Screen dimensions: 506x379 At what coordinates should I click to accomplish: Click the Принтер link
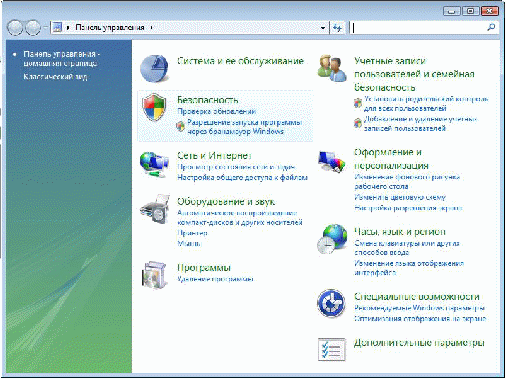pyautogui.click(x=192, y=233)
